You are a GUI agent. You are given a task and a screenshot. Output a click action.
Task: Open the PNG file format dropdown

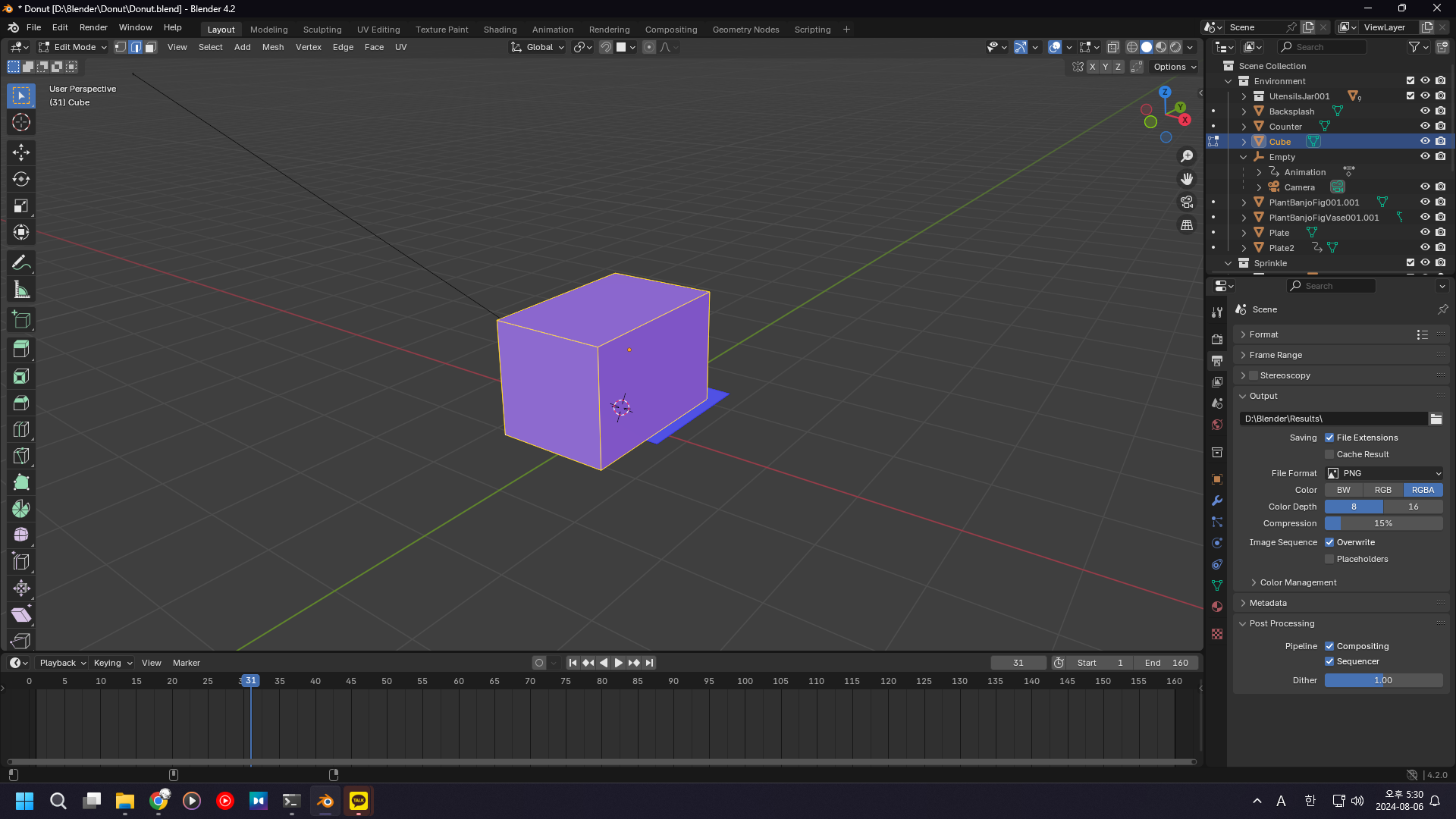coord(1384,473)
